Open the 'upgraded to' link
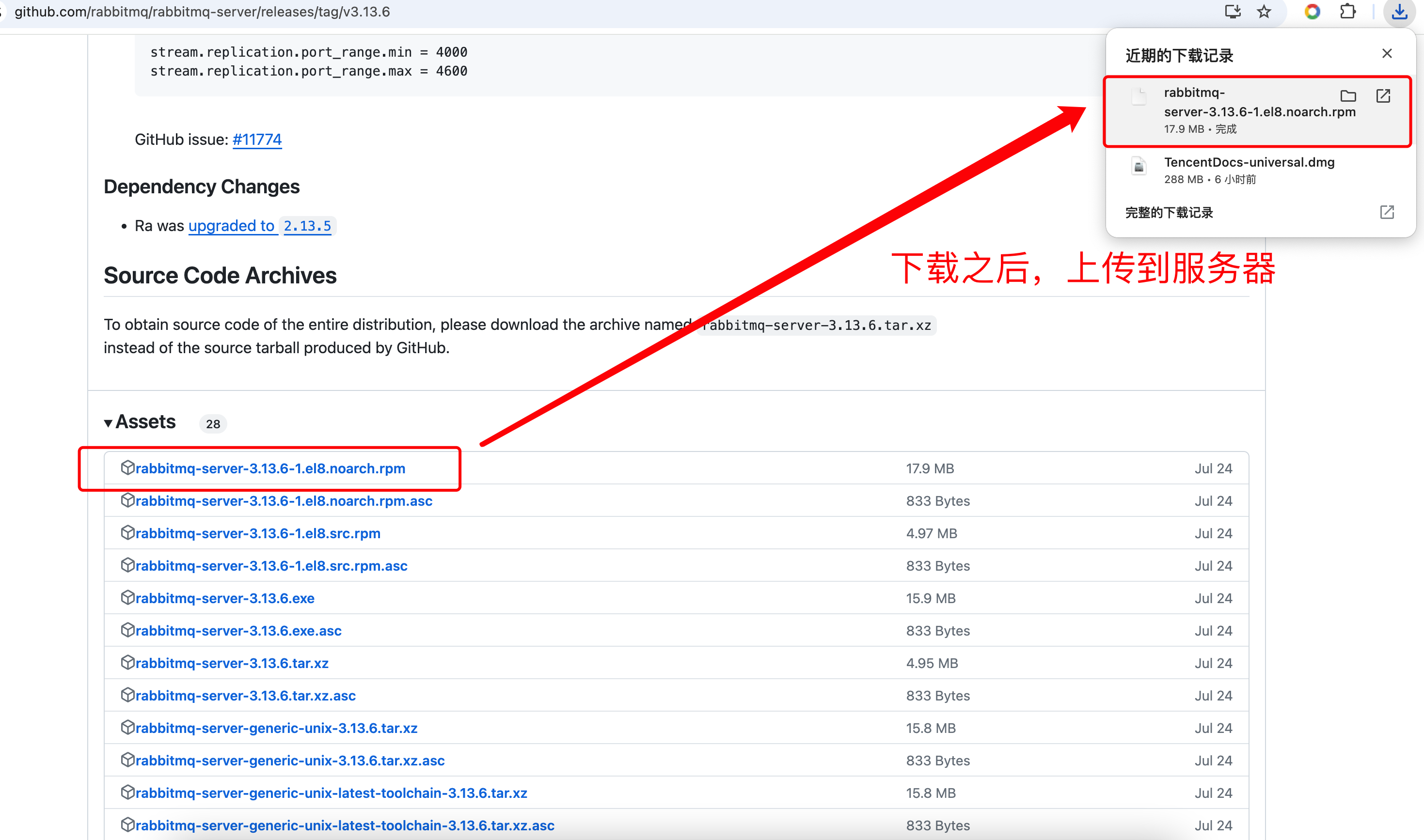The width and height of the screenshot is (1424, 840). point(232,225)
